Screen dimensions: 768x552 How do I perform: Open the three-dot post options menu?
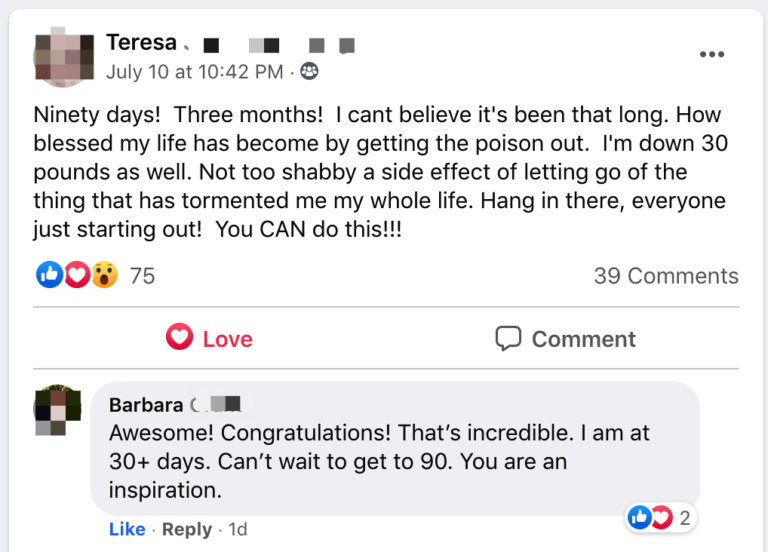tap(711, 54)
